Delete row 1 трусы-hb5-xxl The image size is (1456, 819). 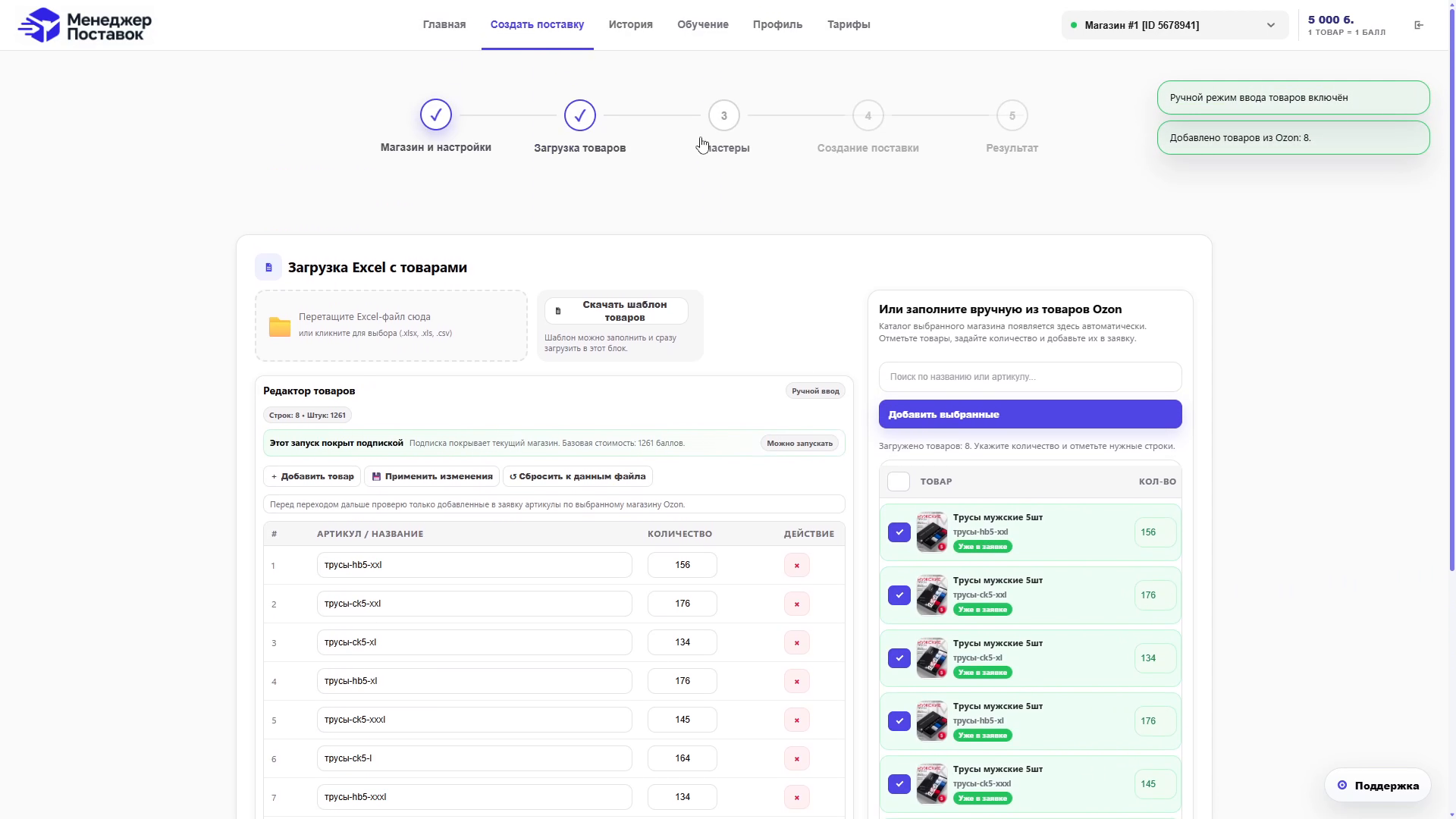click(x=797, y=565)
